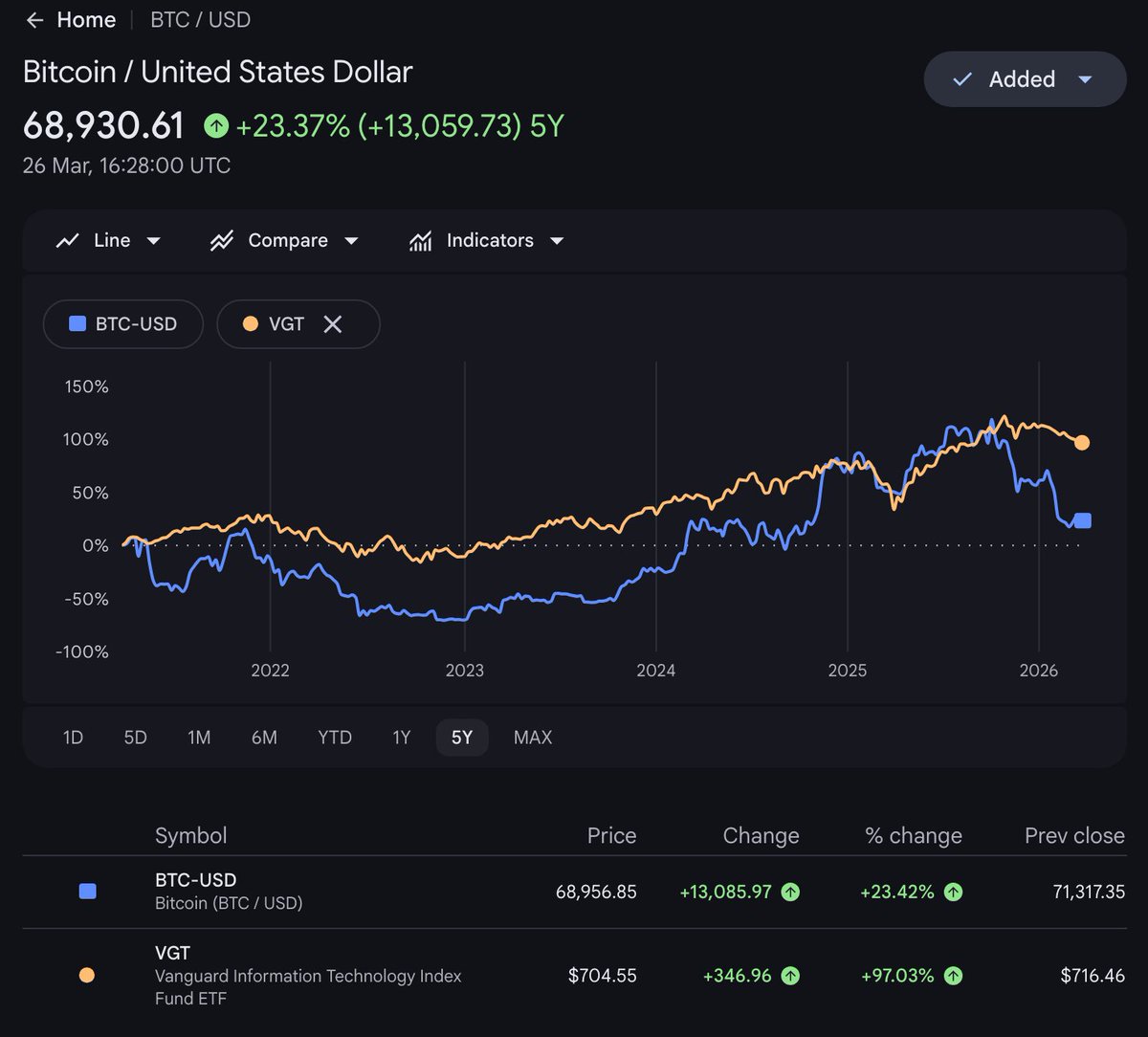
Task: Click the blue square in BTC-USD table row
Action: tap(87, 892)
